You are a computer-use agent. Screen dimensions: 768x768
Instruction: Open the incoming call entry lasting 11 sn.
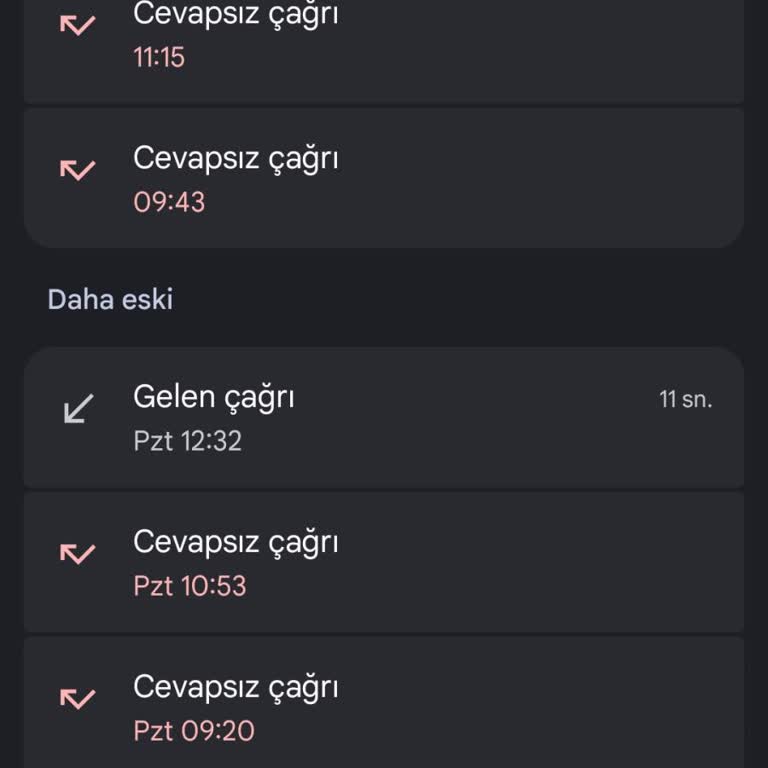[450, 418]
